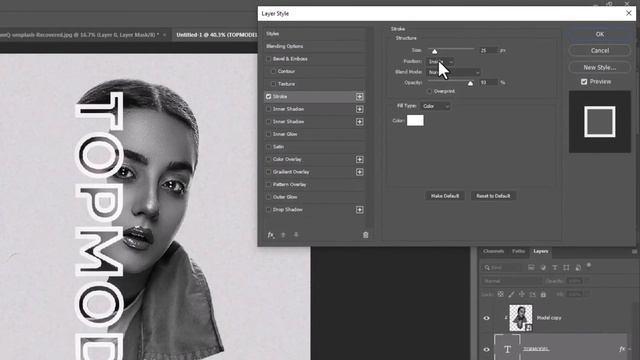Open the fx menu at the styles list bottom
The width and height of the screenshot is (640, 360).
[270, 235]
